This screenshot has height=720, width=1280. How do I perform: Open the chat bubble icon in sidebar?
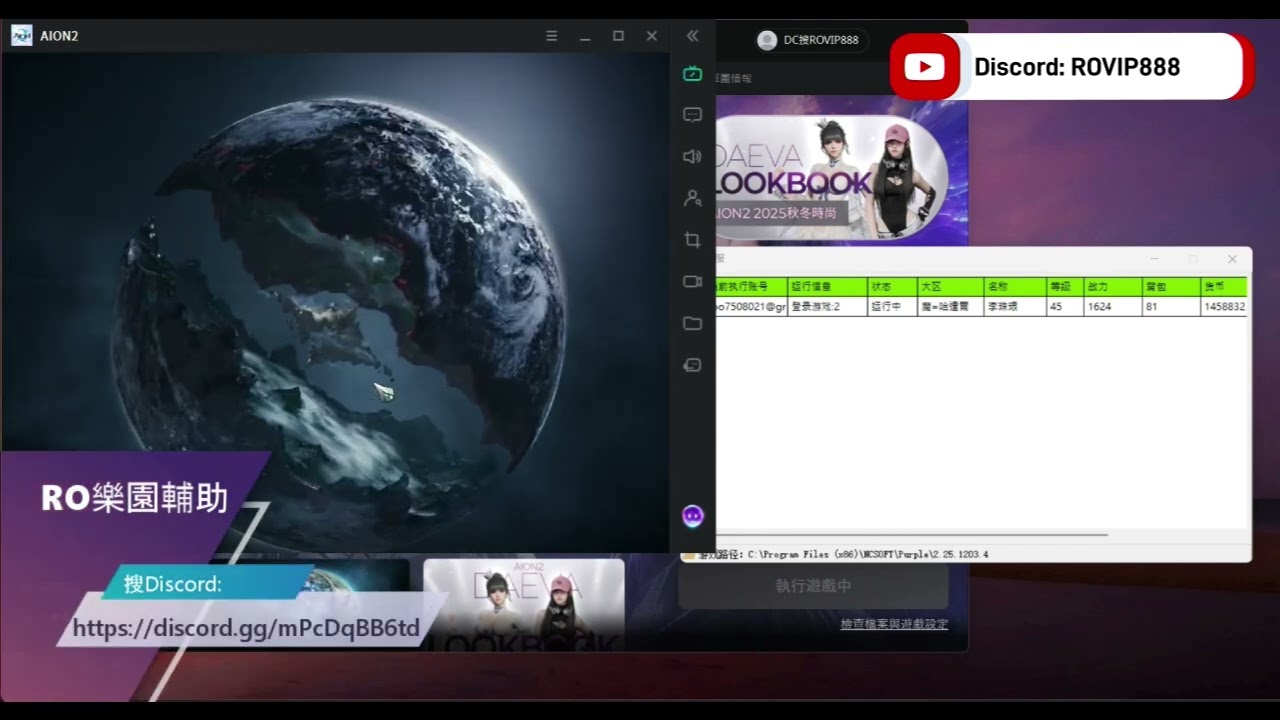click(x=692, y=115)
